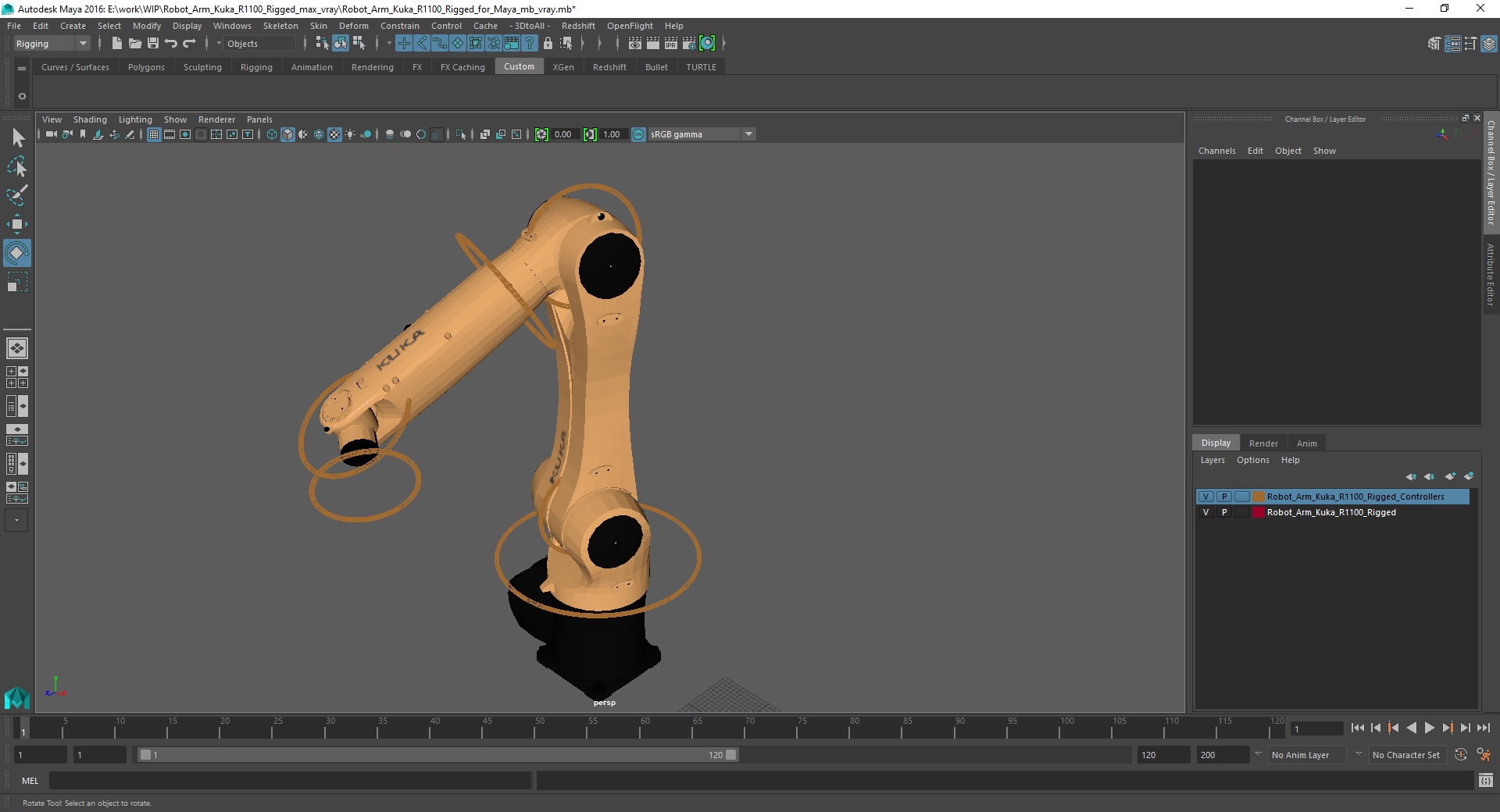Viewport: 1500px width, 812px height.
Task: Toggle visibility of Robot_Arm_Kuka_R1100_Rigged_Controllers layer
Action: (1206, 497)
